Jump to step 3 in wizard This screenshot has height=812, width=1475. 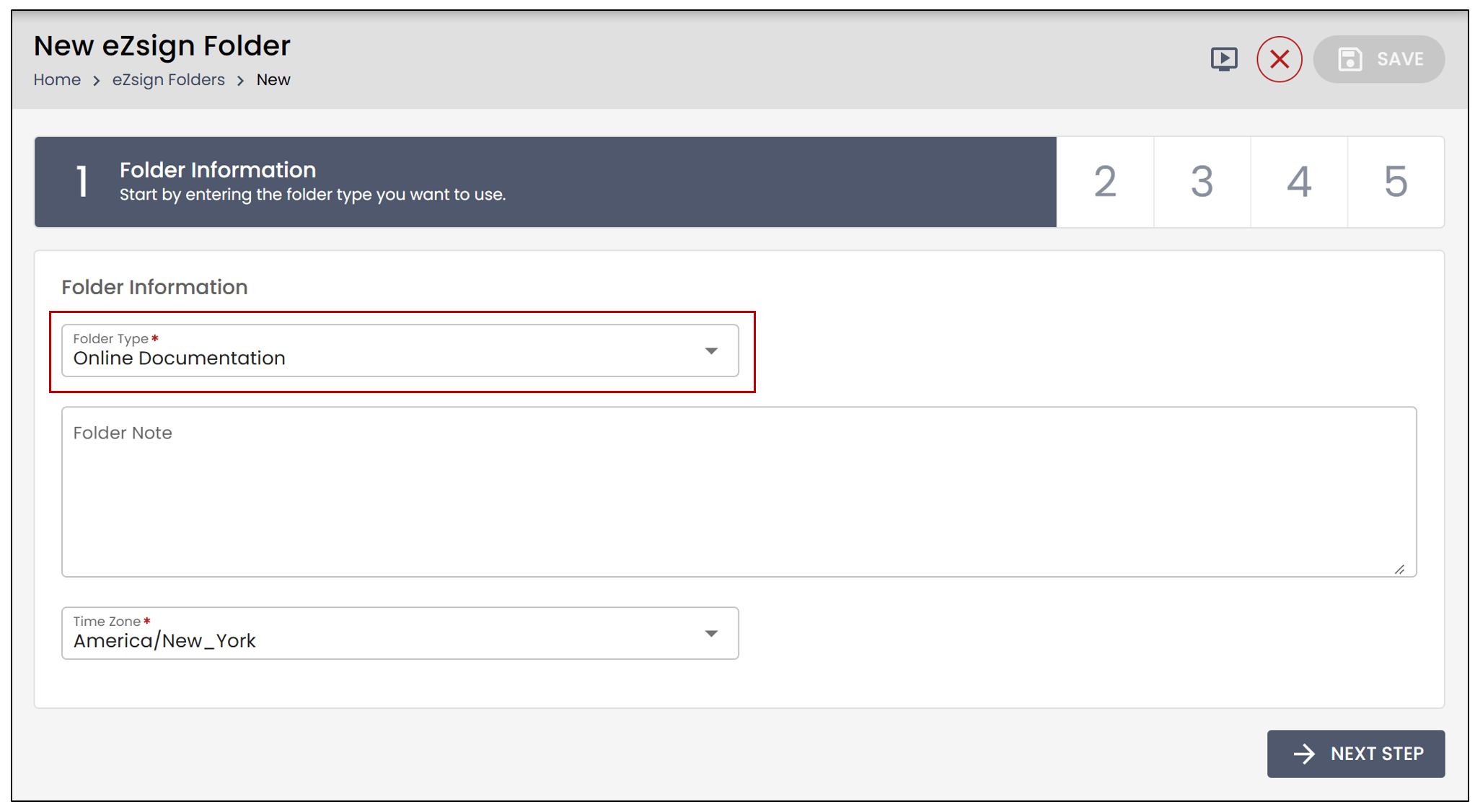pos(1202,182)
